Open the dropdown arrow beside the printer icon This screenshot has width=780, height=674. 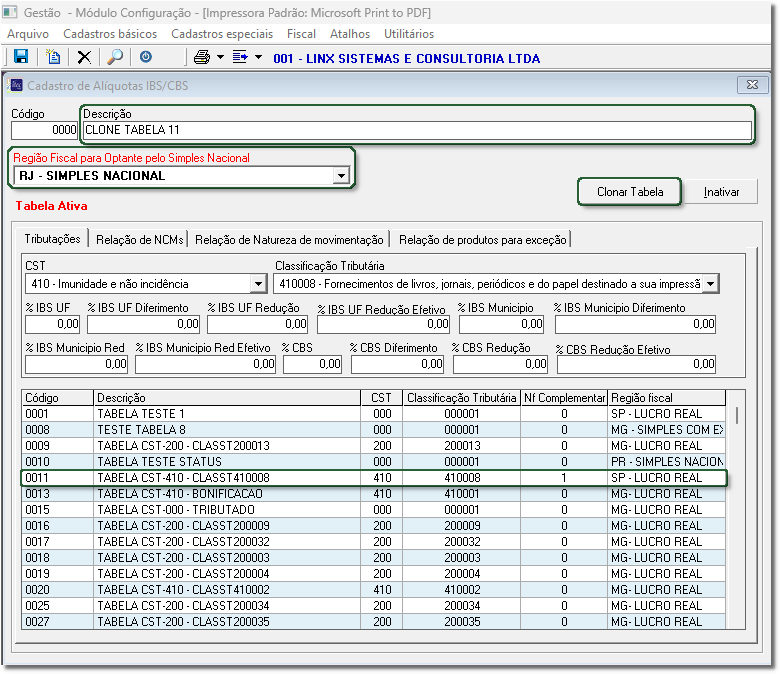[x=219, y=58]
